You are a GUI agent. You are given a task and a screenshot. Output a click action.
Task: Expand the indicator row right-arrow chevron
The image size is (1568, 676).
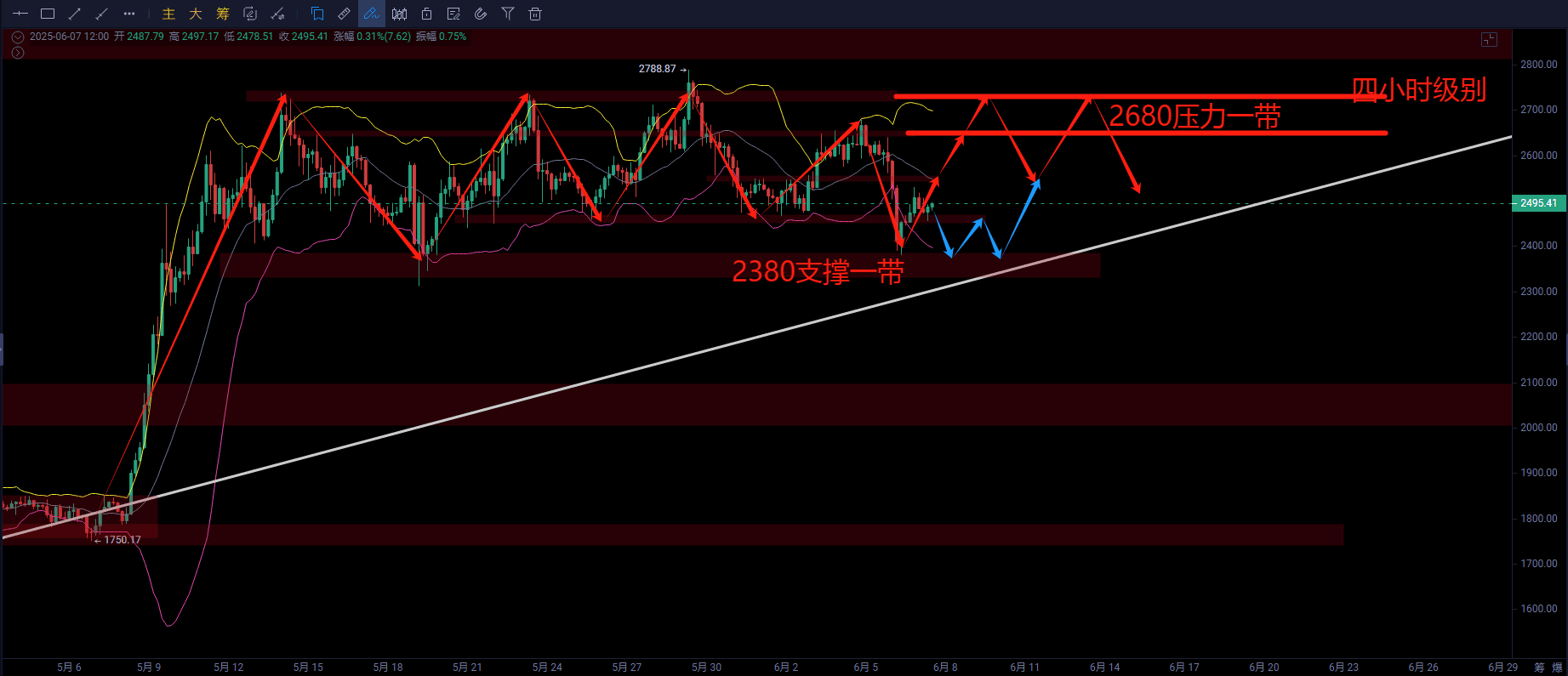click(x=18, y=53)
